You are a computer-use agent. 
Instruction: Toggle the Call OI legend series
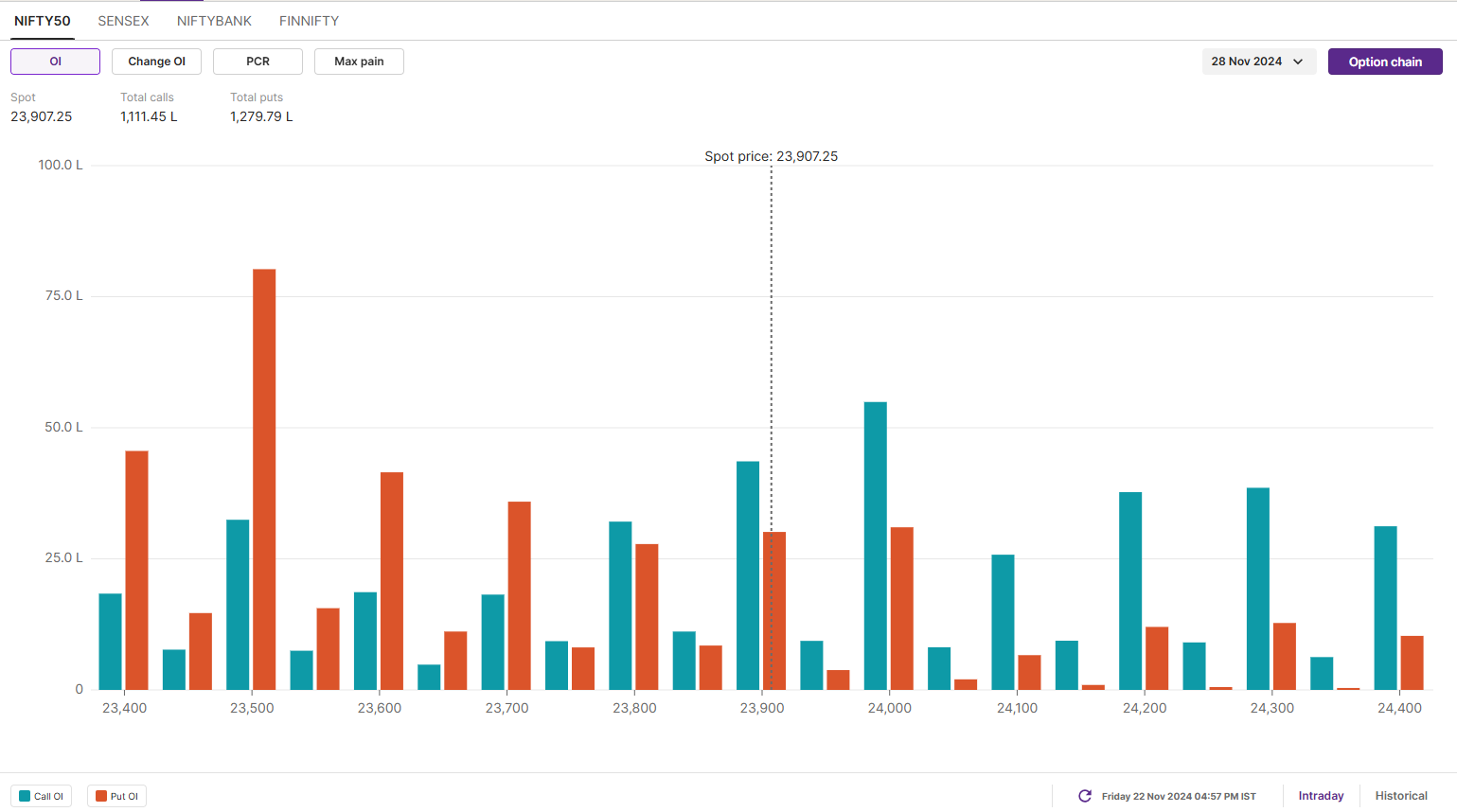(42, 796)
